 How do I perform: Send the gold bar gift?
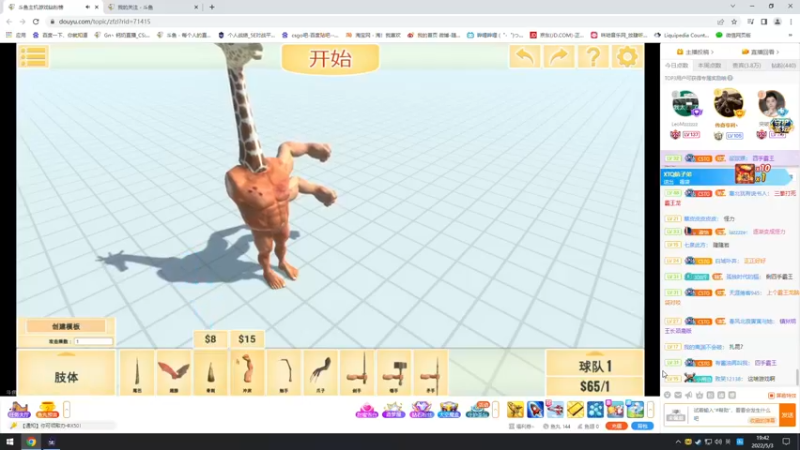575,409
